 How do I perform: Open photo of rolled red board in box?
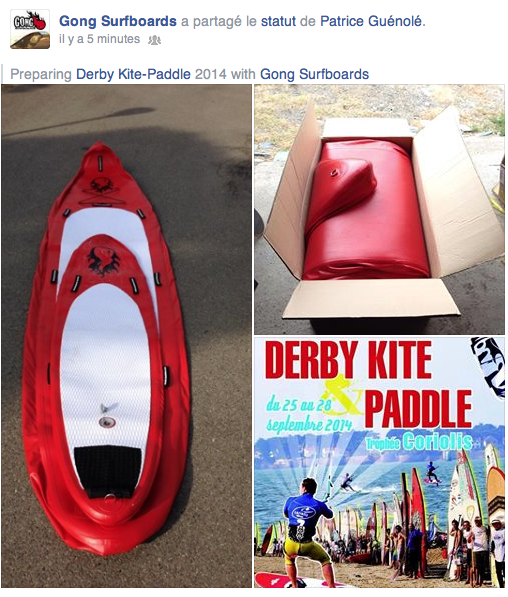point(380,209)
